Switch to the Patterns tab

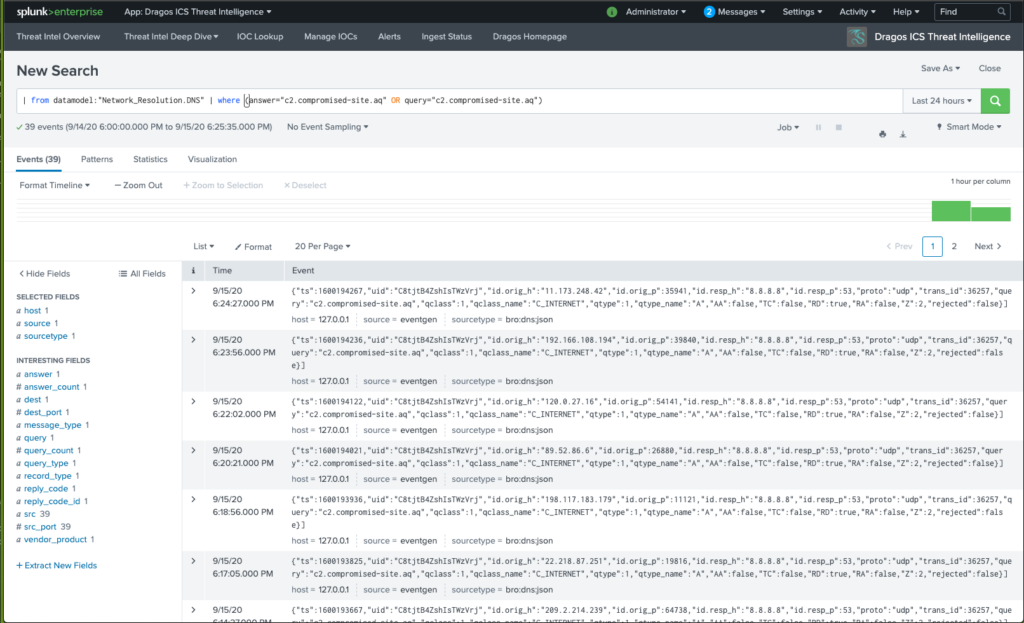pyautogui.click(x=97, y=159)
